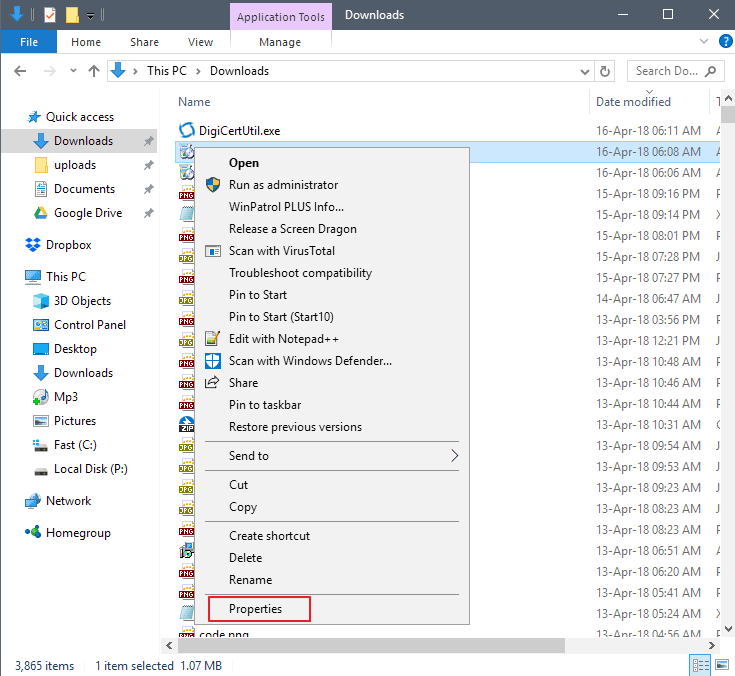
Task: Click the Up one level arrow
Action: [x=95, y=71]
